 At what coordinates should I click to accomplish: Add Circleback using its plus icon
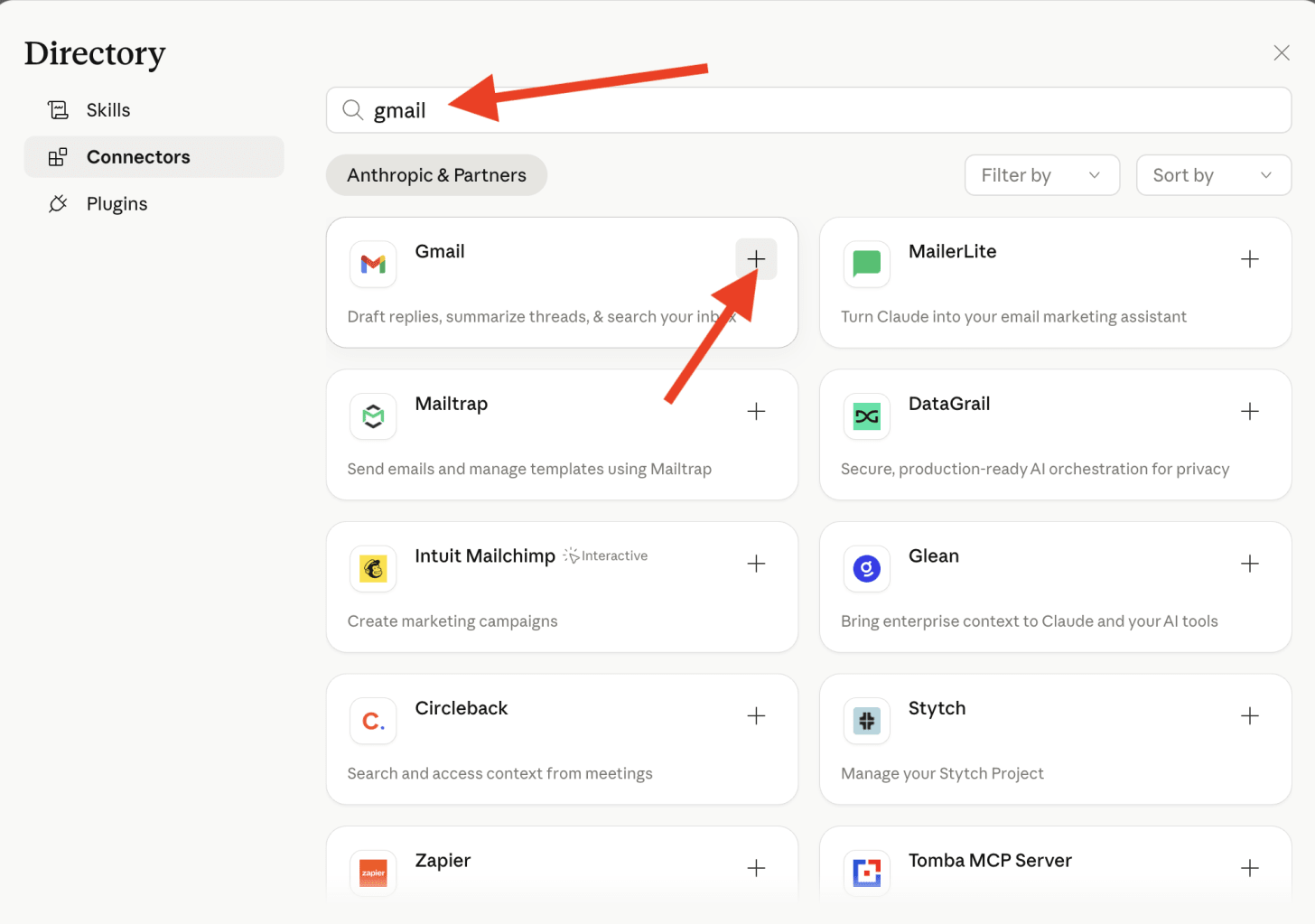[x=756, y=716]
